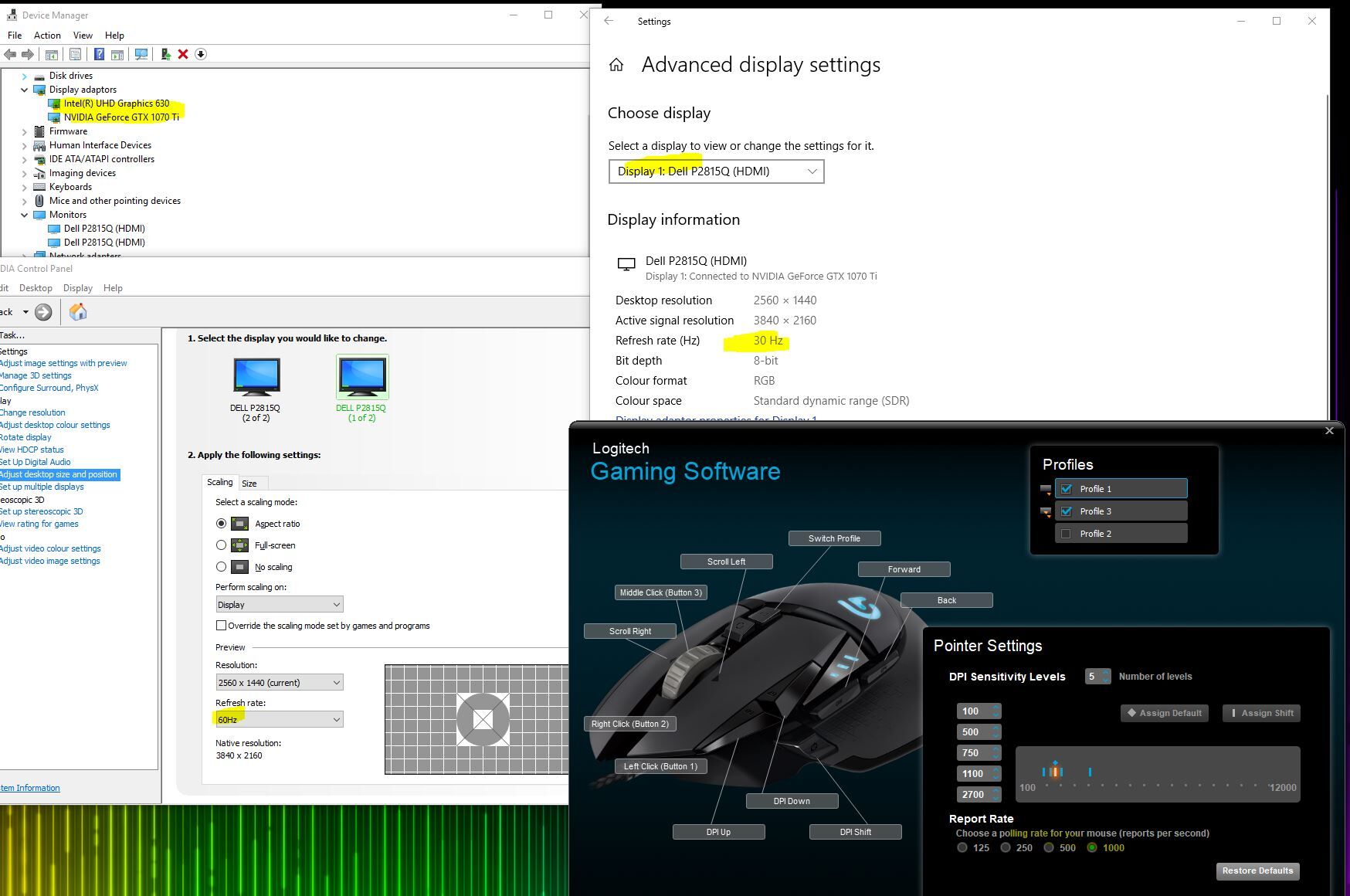Enable Profile 2 checkbox
This screenshot has height=896, width=1350.
(x=1067, y=534)
